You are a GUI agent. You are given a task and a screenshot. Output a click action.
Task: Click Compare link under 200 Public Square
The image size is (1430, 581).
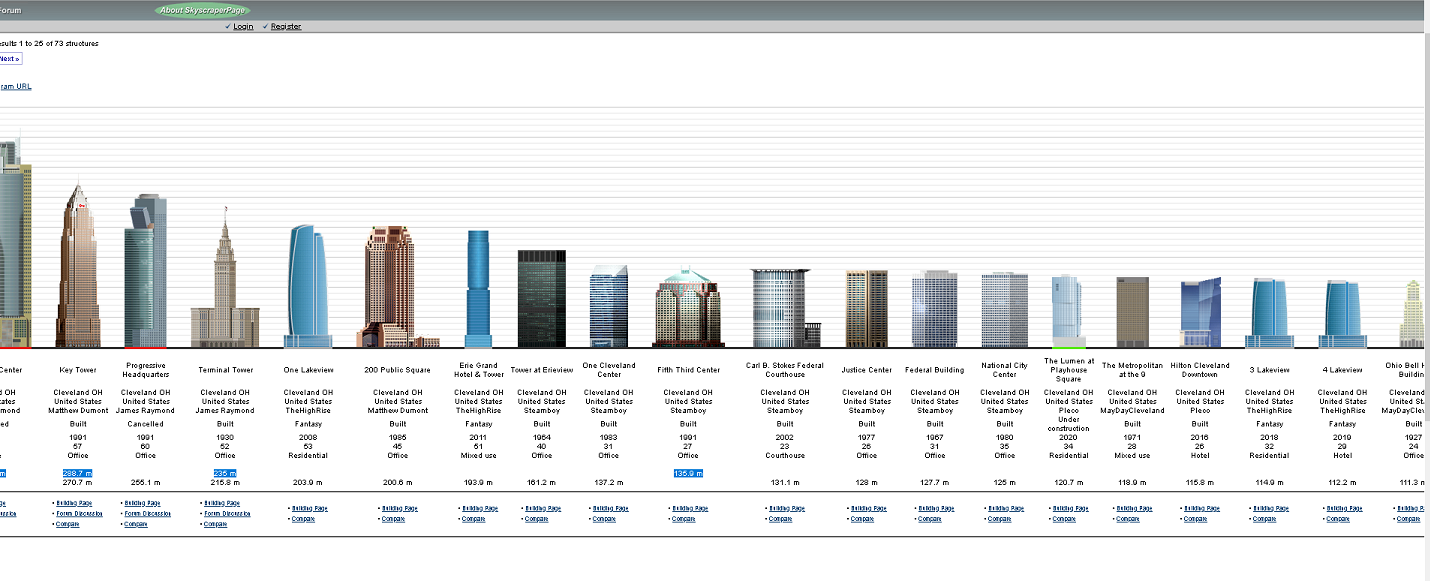(393, 519)
